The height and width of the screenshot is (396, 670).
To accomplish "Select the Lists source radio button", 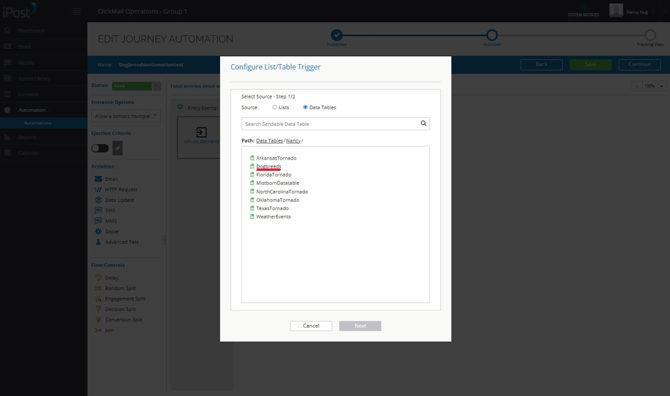I will [x=274, y=107].
